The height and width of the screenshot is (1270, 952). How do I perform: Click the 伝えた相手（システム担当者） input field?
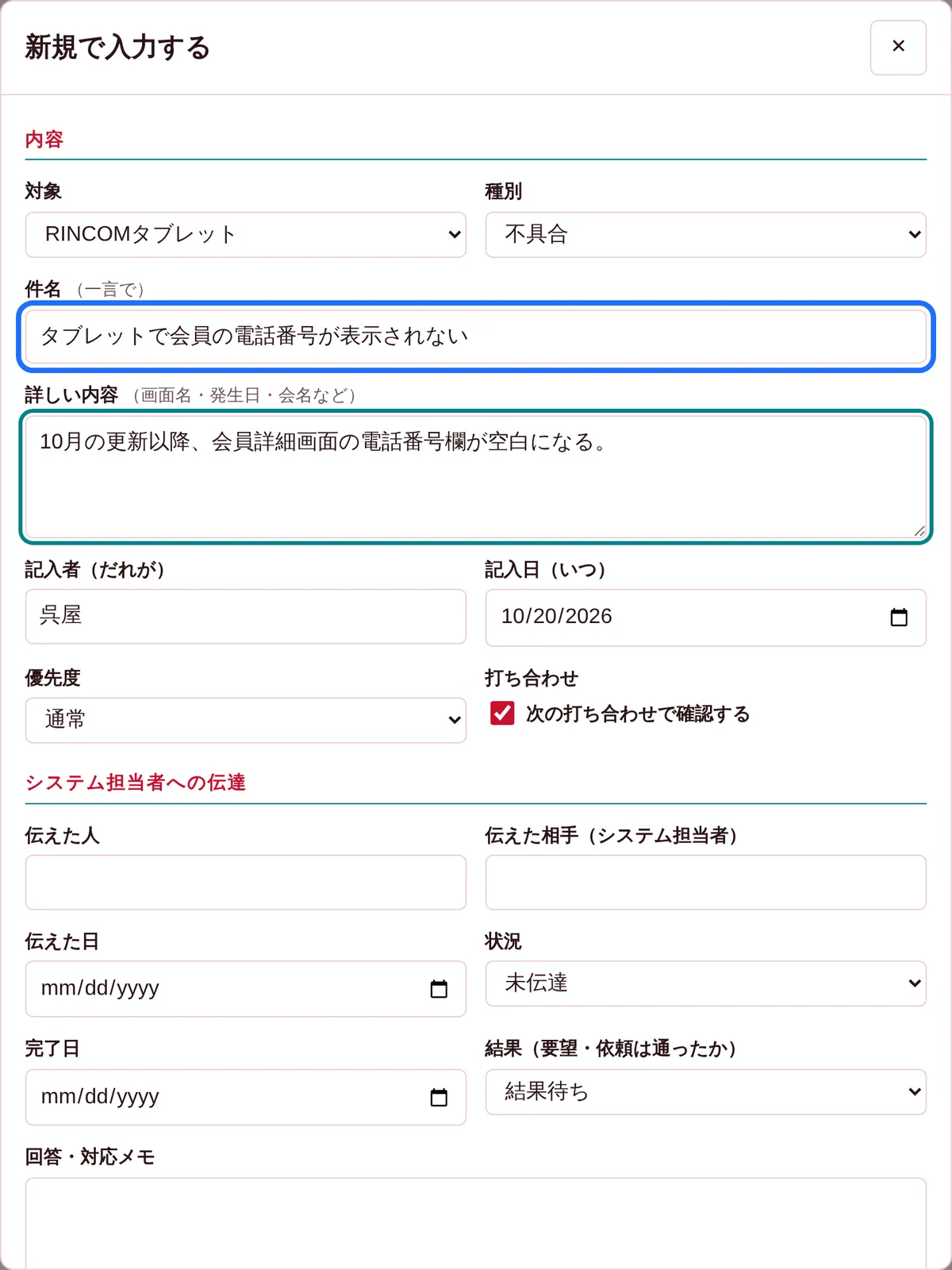[x=706, y=883]
